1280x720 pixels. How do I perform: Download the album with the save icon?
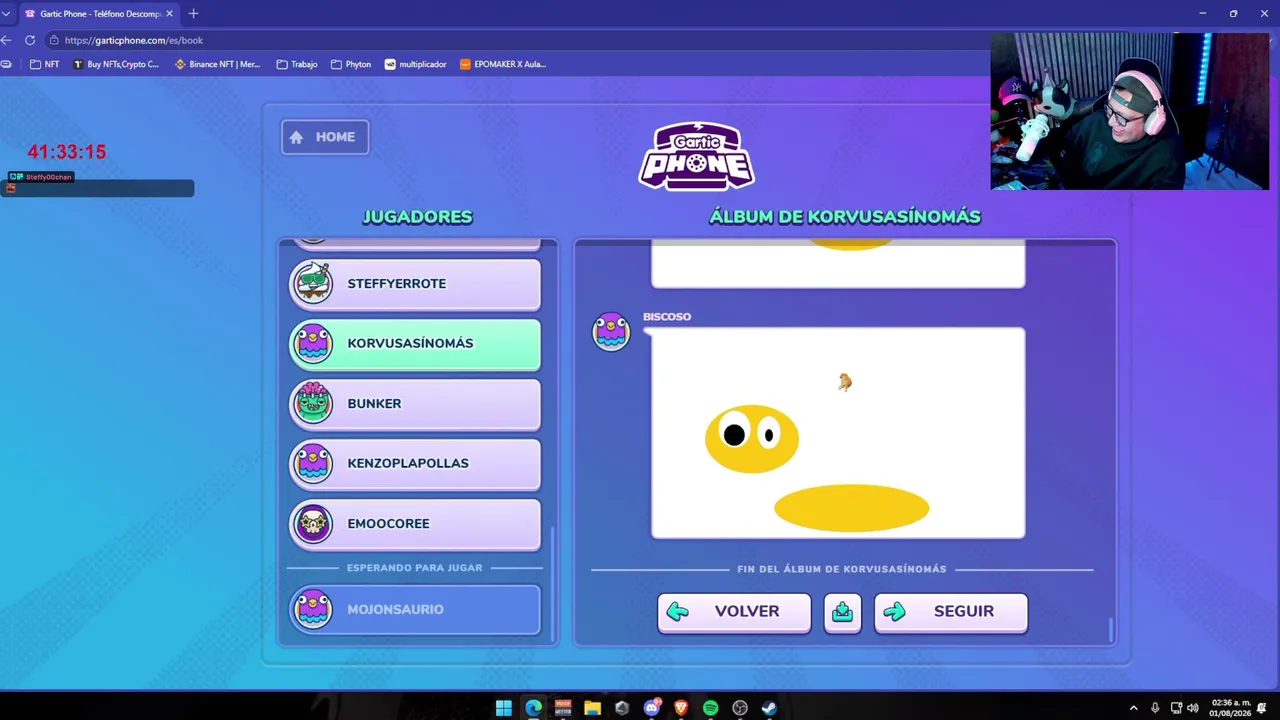(842, 612)
